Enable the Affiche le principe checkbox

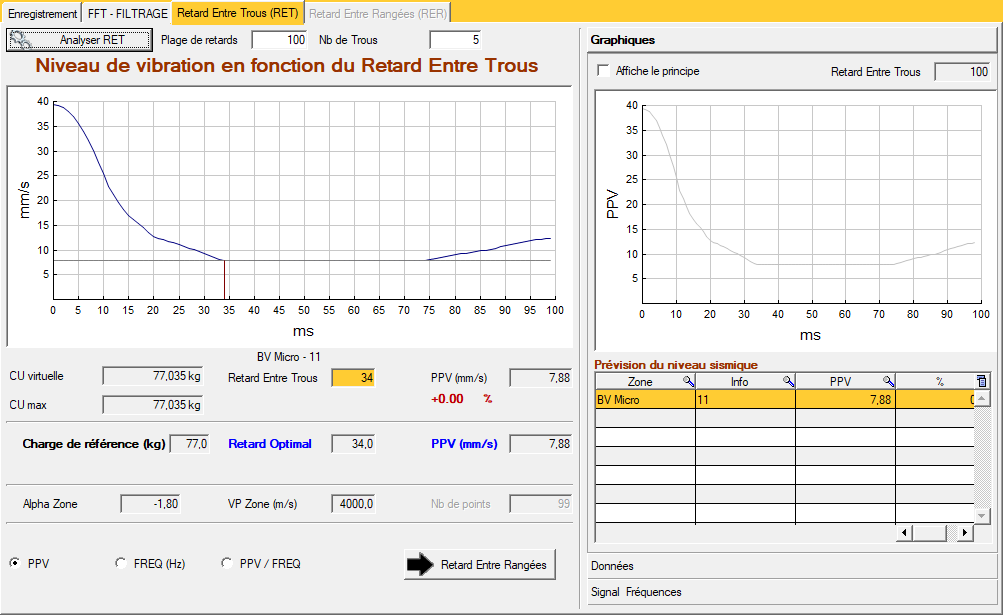click(603, 70)
